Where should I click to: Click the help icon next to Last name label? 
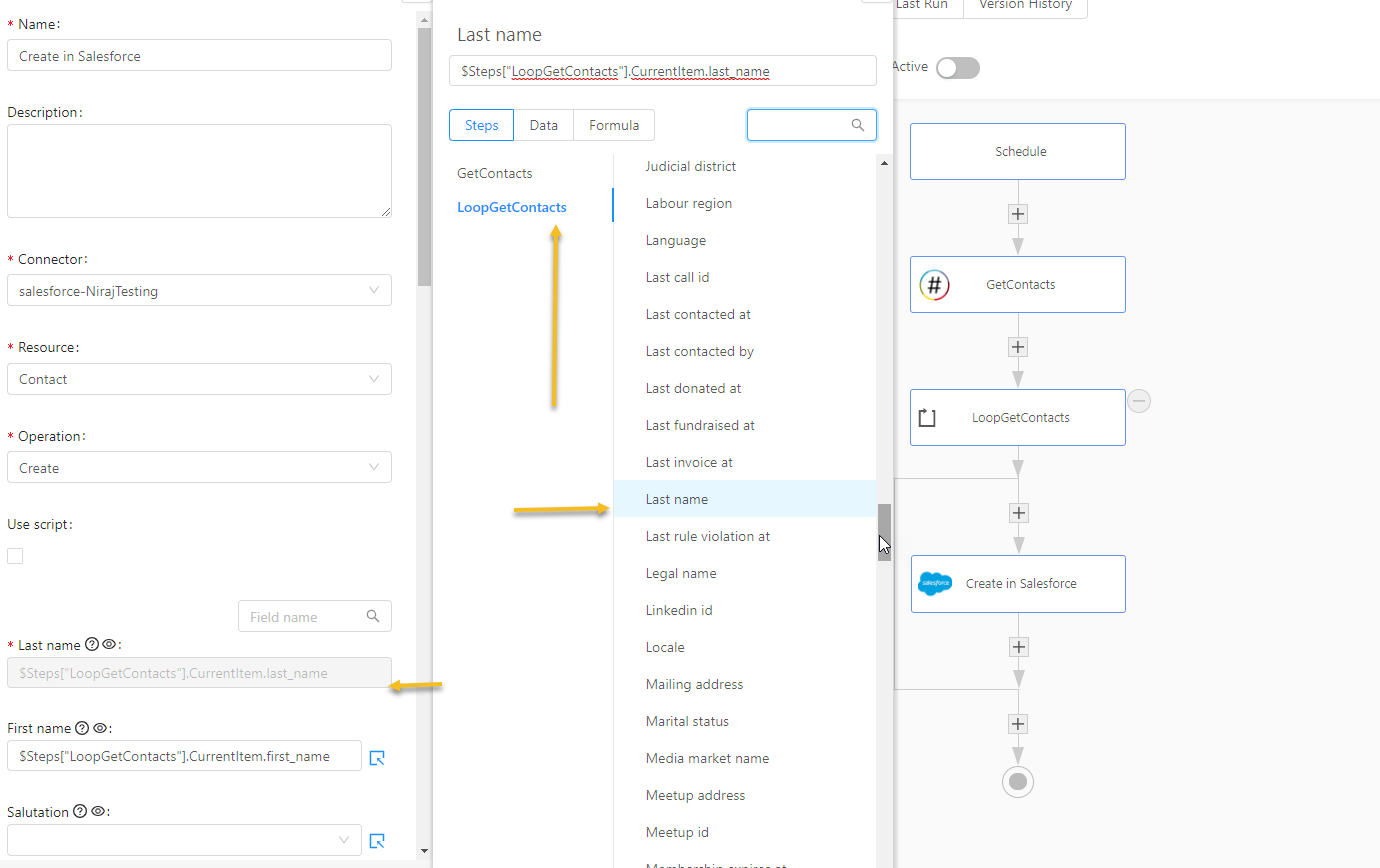coord(92,645)
